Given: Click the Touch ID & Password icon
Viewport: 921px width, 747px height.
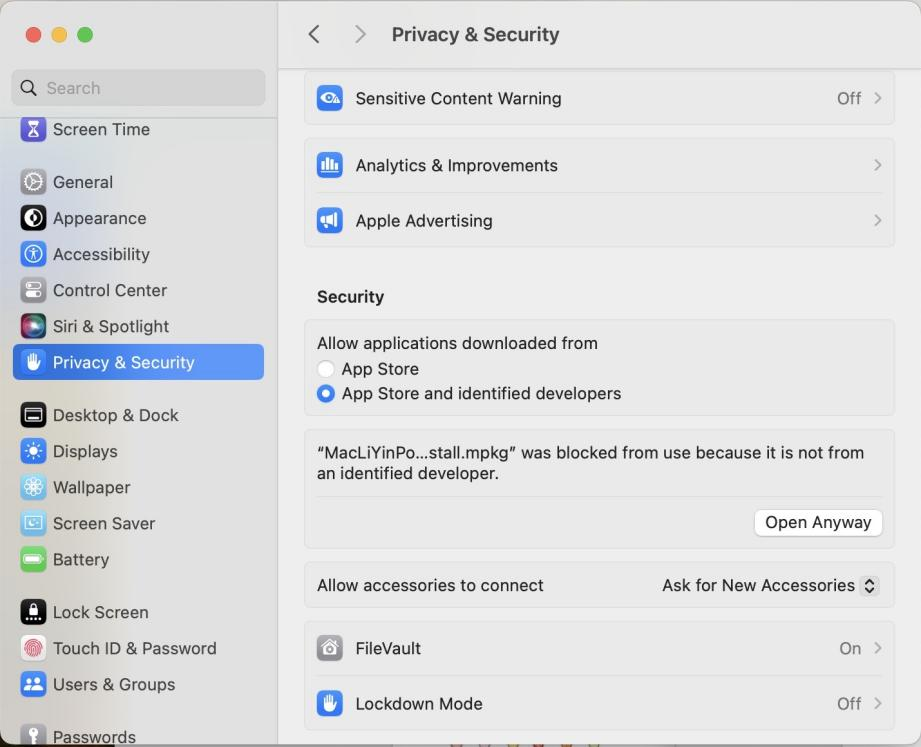Looking at the screenshot, I should pos(31,648).
